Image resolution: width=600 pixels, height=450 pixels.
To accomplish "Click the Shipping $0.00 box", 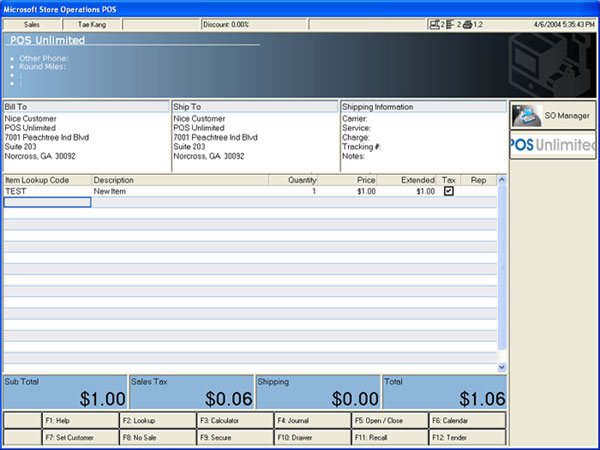I will 318,392.
